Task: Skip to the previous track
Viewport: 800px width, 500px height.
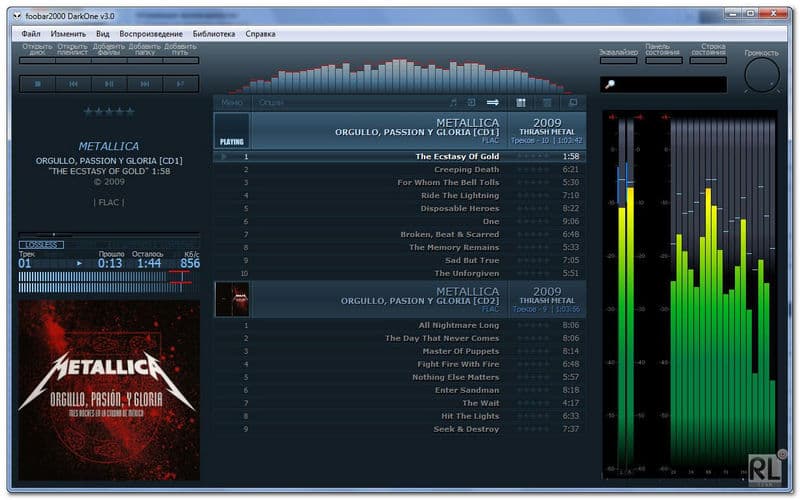Action: (x=73, y=84)
